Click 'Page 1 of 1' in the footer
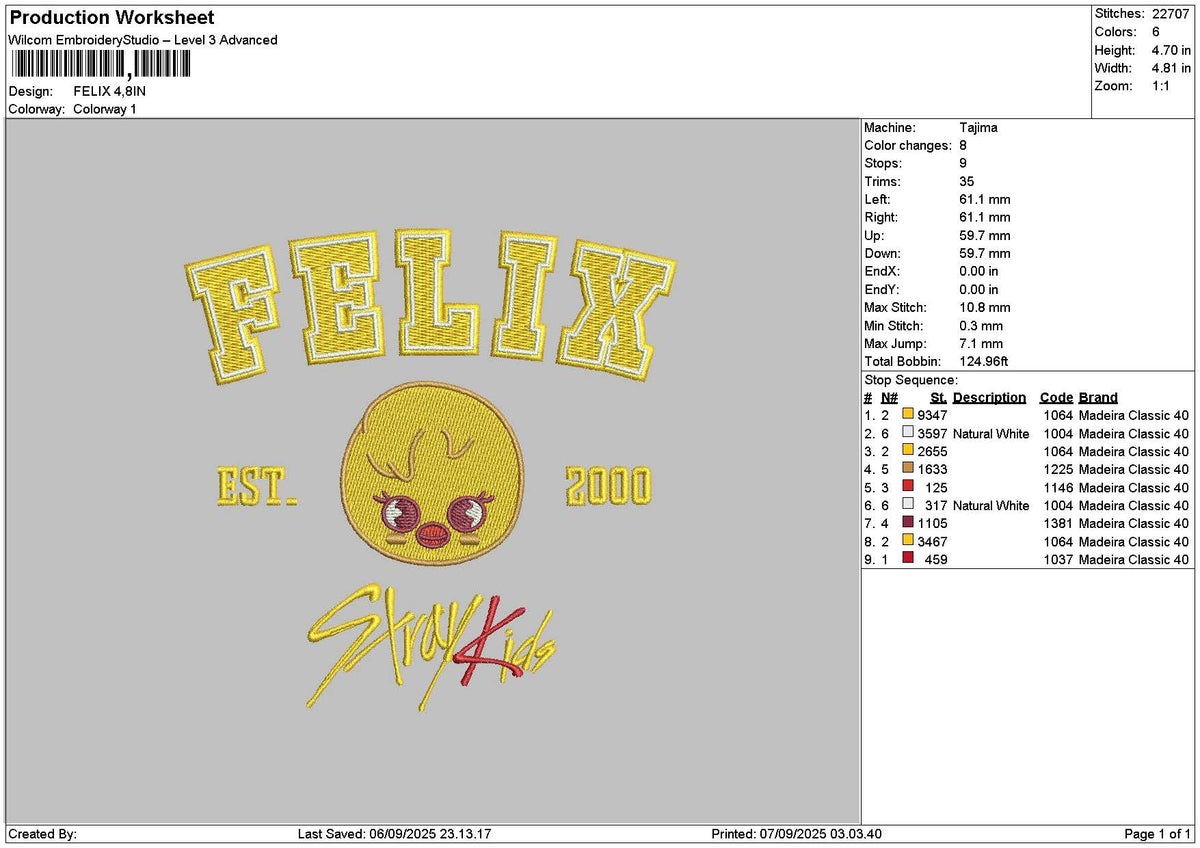The width and height of the screenshot is (1200, 848). (x=1158, y=834)
